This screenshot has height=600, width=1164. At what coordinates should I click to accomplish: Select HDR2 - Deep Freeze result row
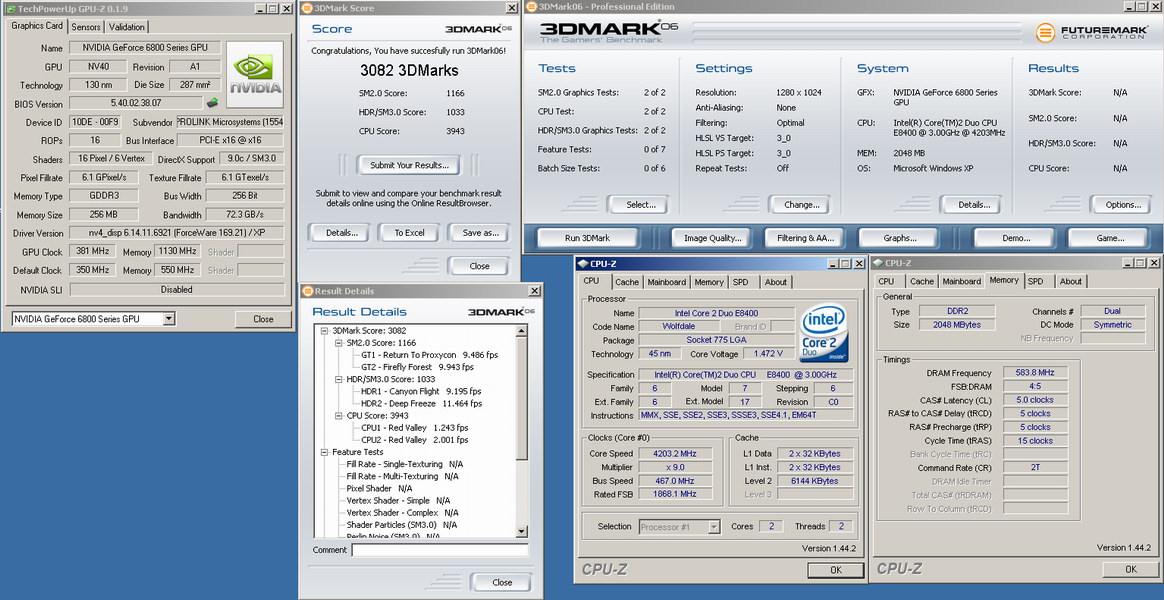(x=421, y=403)
